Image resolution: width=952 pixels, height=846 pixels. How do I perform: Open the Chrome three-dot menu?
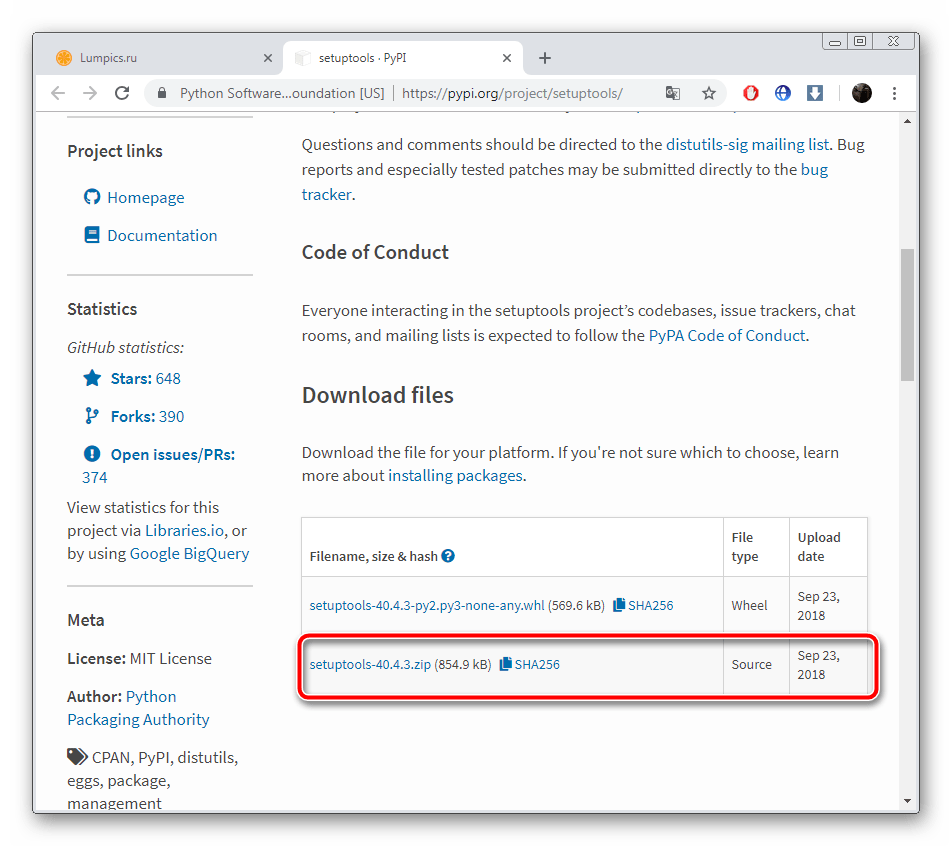[x=894, y=93]
